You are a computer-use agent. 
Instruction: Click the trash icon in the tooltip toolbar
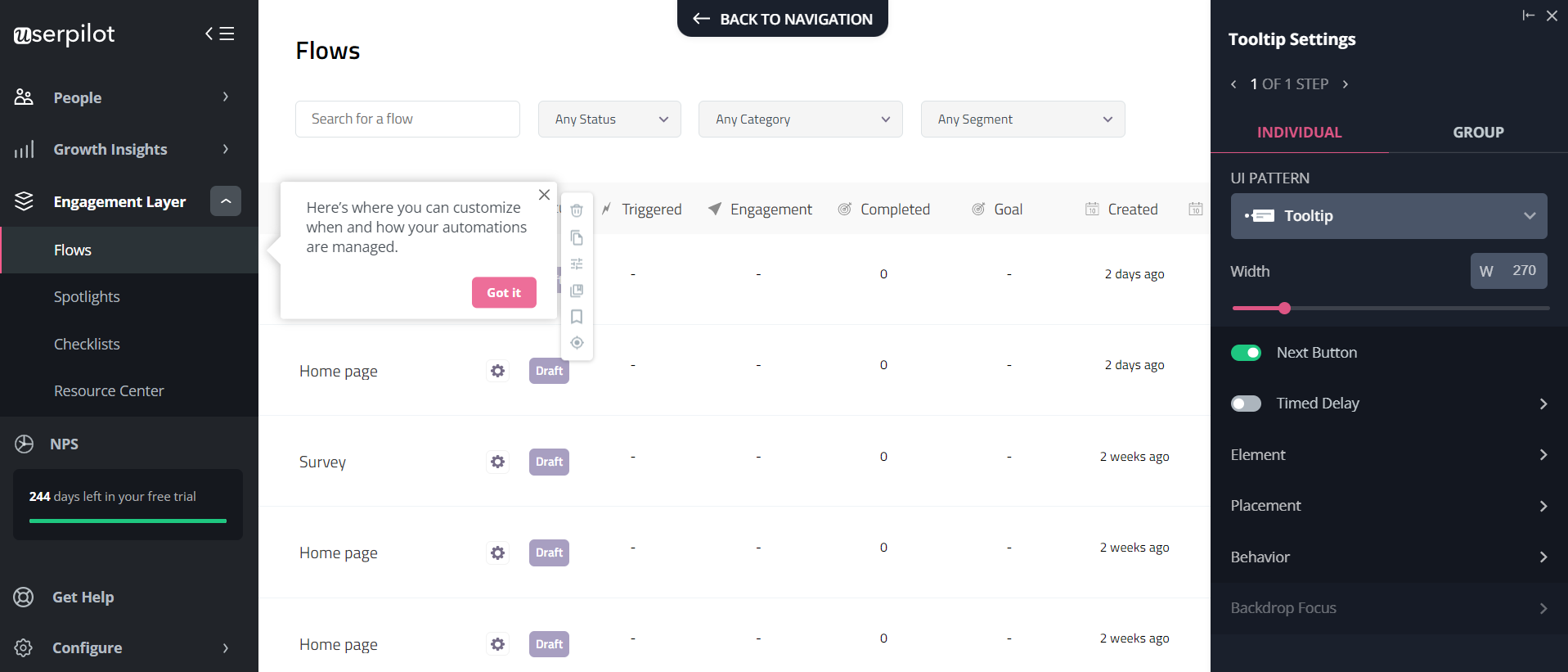pos(577,210)
